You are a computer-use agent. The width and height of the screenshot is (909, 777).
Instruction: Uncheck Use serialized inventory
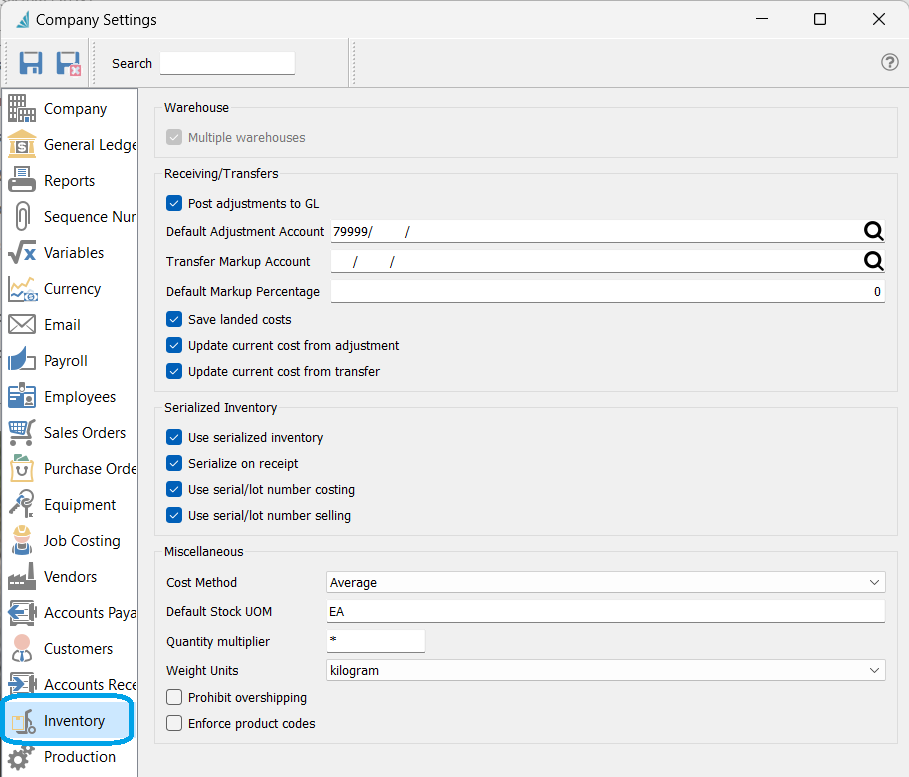coord(174,438)
